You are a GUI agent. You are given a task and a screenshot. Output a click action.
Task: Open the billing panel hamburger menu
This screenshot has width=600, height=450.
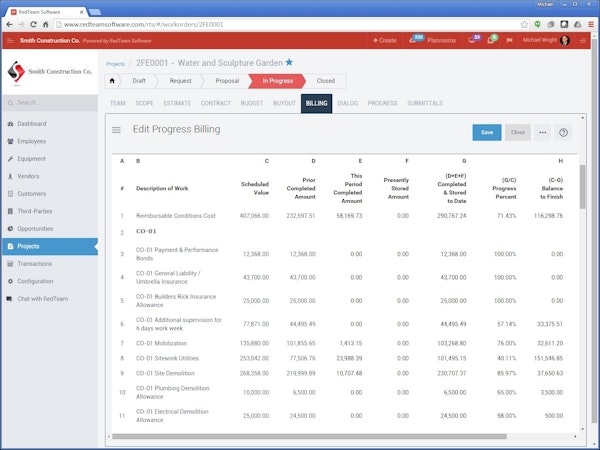pyautogui.click(x=116, y=130)
